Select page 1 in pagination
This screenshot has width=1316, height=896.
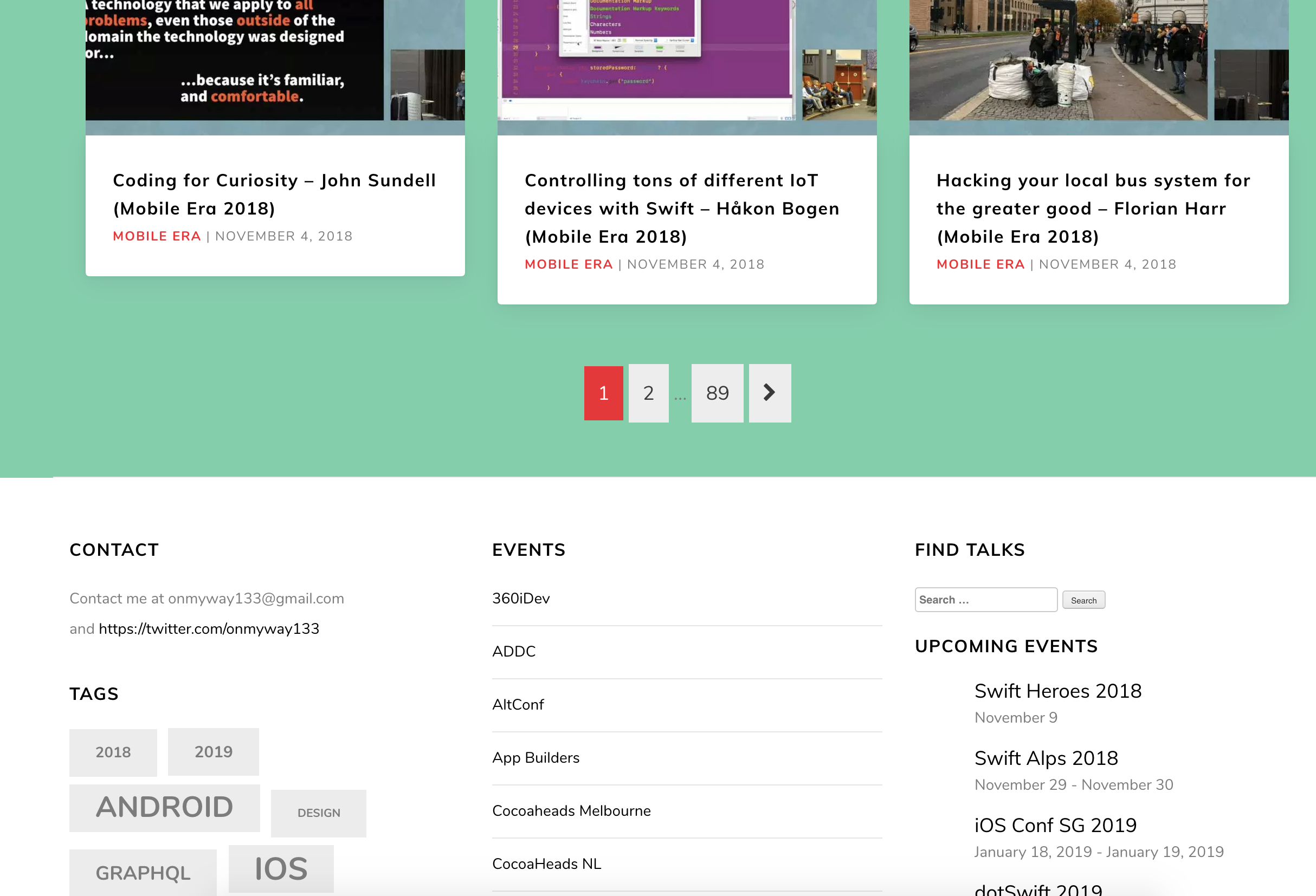604,393
